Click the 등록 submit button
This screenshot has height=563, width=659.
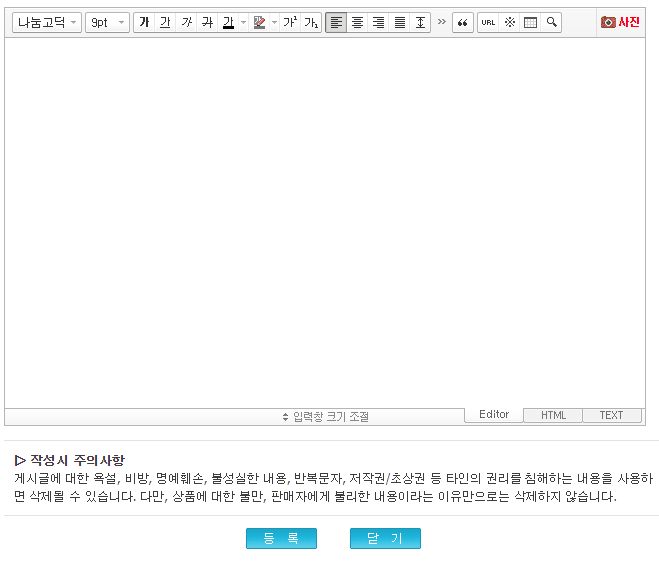tap(281, 538)
